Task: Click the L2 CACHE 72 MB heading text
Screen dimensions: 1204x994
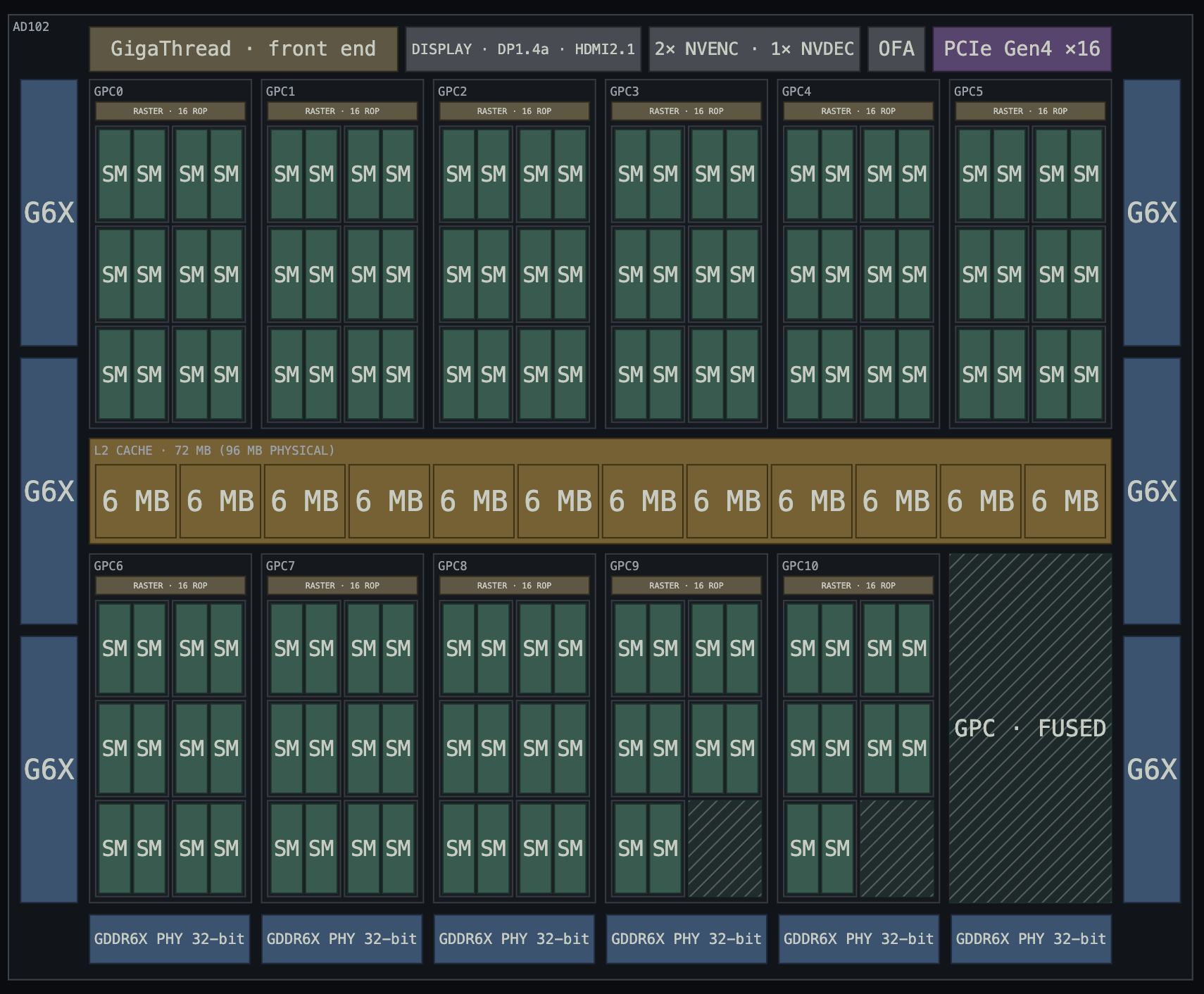Action: coord(214,451)
